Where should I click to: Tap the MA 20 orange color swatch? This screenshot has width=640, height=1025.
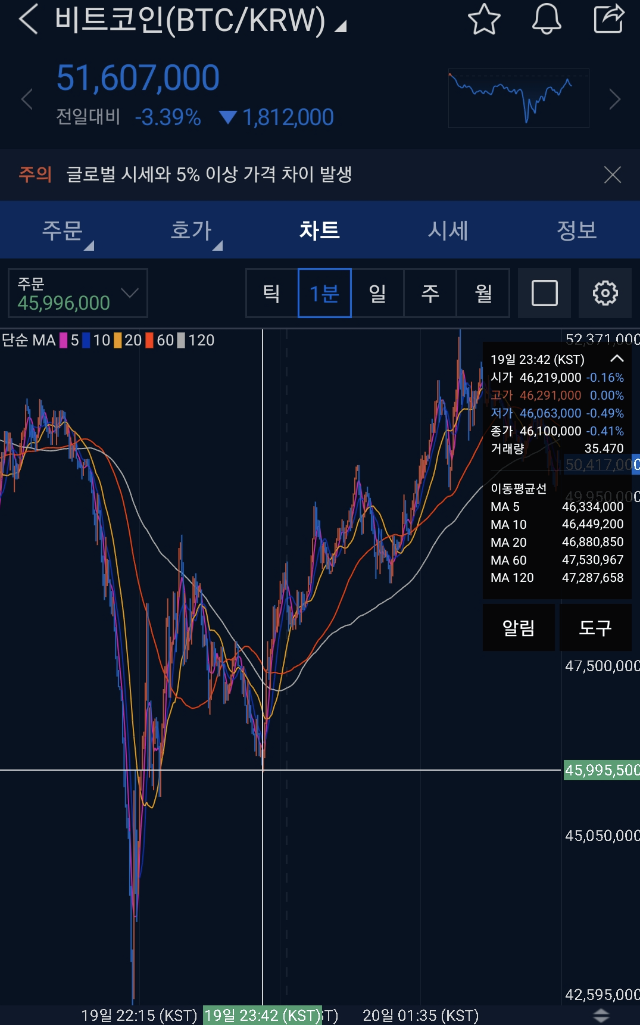(x=118, y=341)
